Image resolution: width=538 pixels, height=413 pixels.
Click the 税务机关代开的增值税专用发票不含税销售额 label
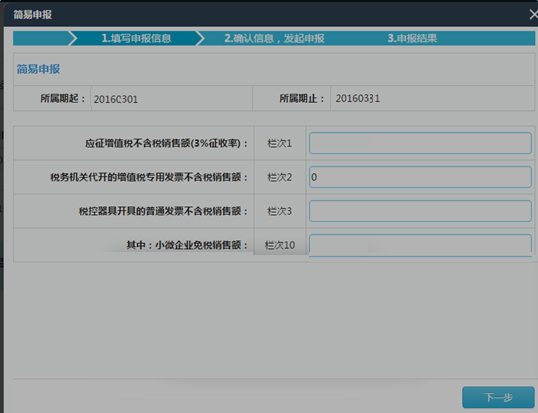pos(149,177)
